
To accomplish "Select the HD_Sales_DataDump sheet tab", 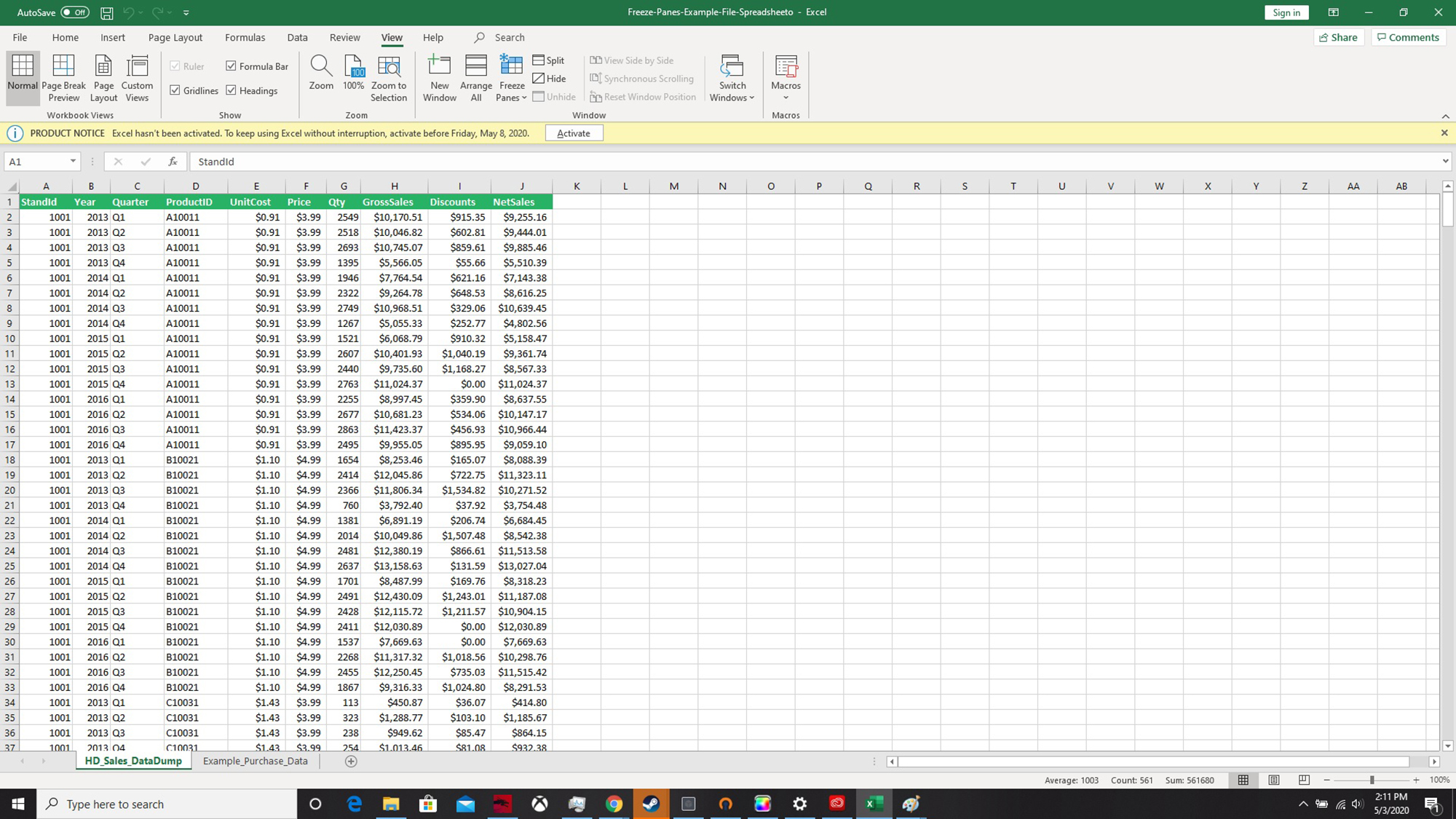I will tap(133, 761).
